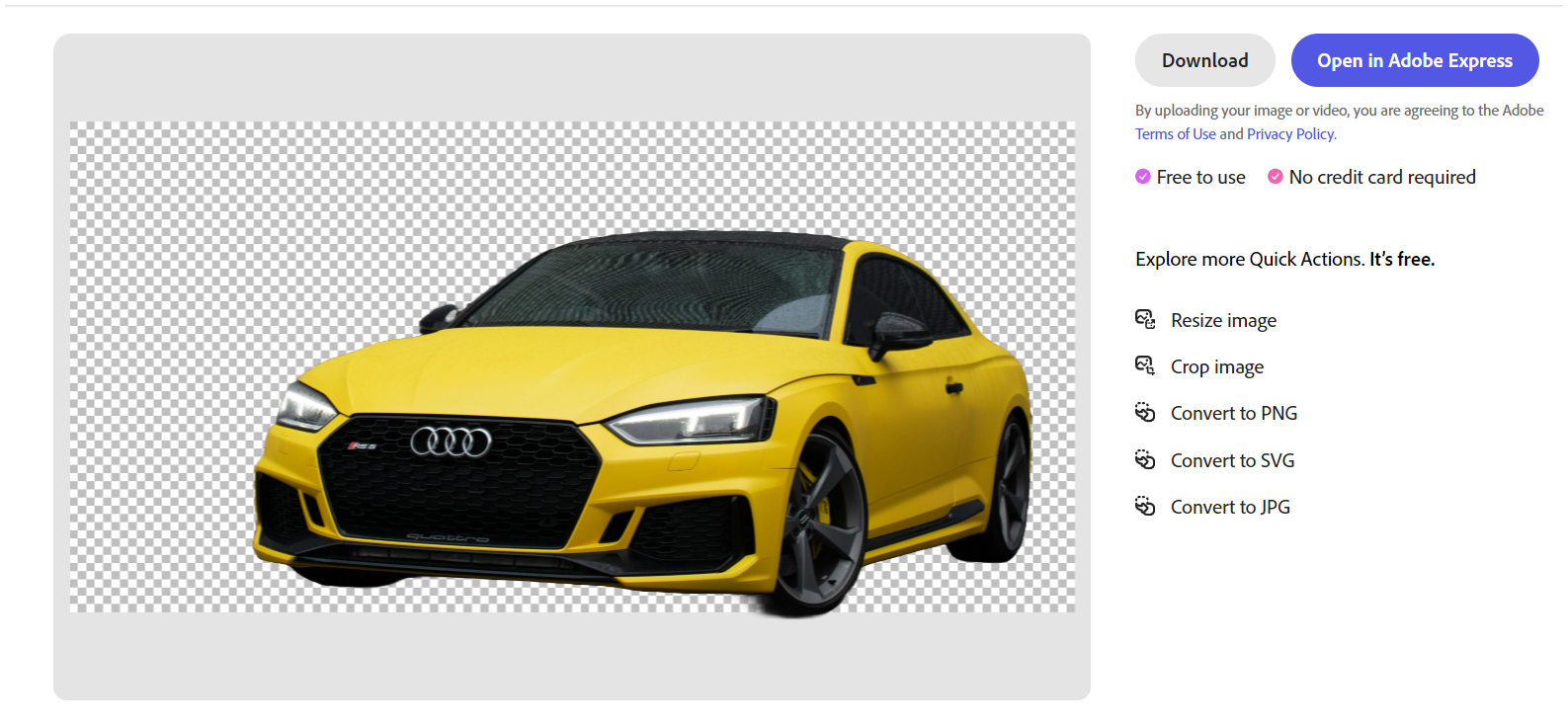This screenshot has width=1568, height=726.
Task: Click the 'No credit card required' text
Action: (1382, 177)
